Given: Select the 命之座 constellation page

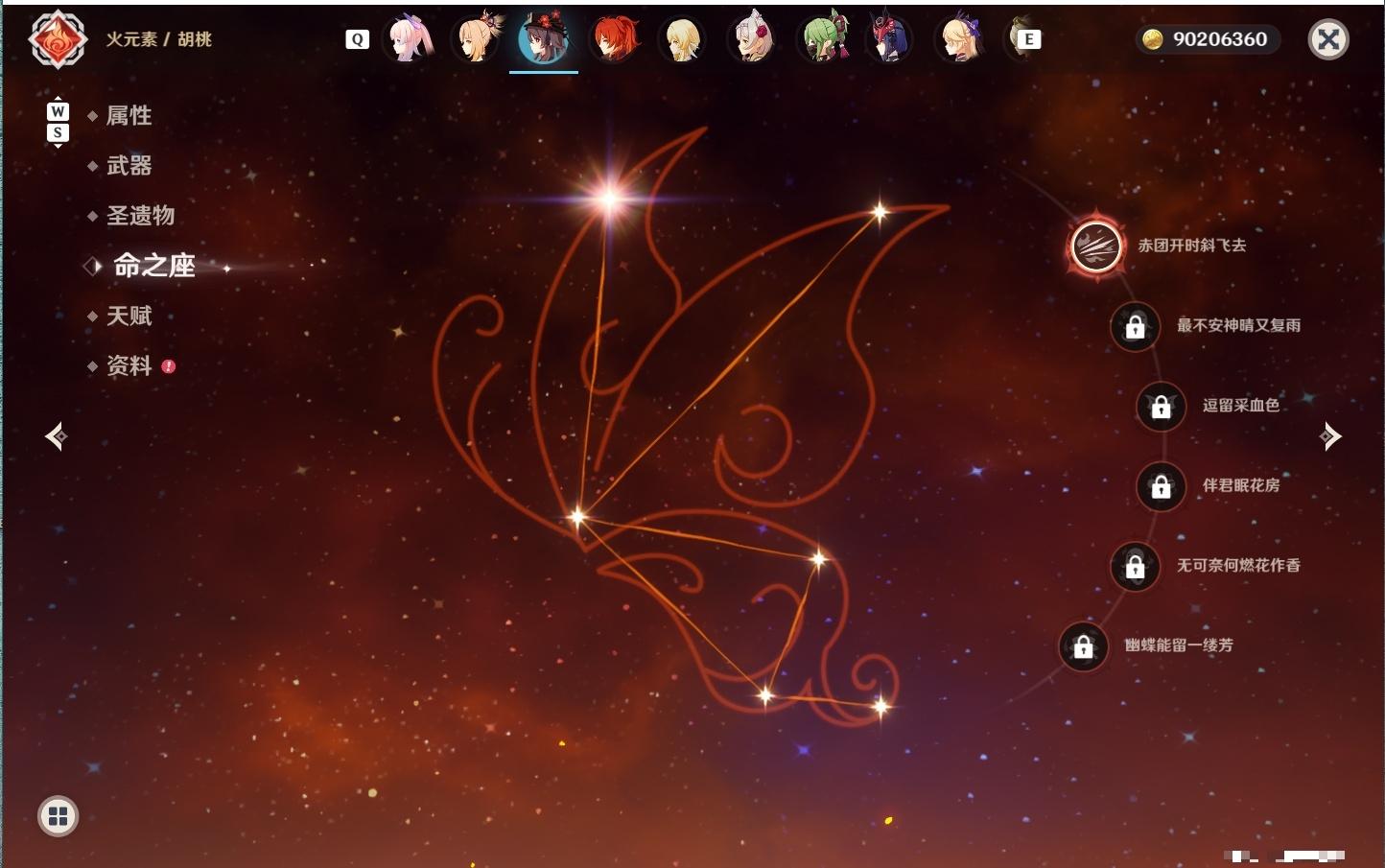Looking at the screenshot, I should [154, 266].
